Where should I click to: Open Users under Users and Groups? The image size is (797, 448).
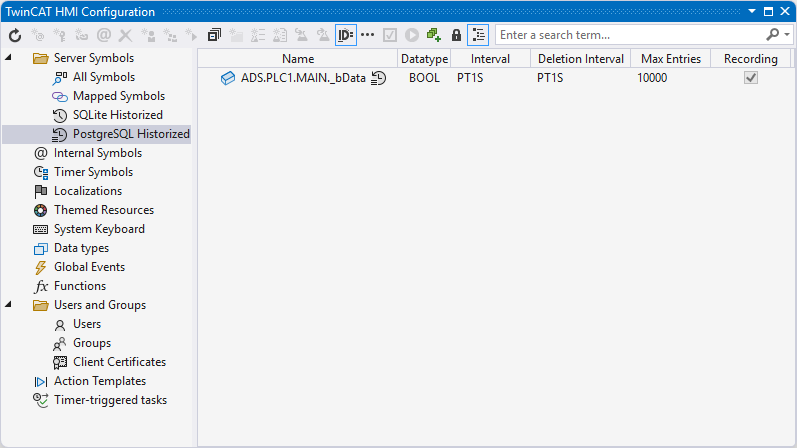tap(87, 324)
